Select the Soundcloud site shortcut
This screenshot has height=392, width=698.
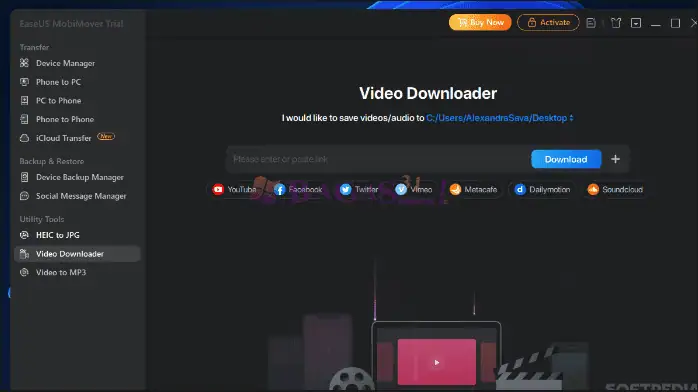615,190
